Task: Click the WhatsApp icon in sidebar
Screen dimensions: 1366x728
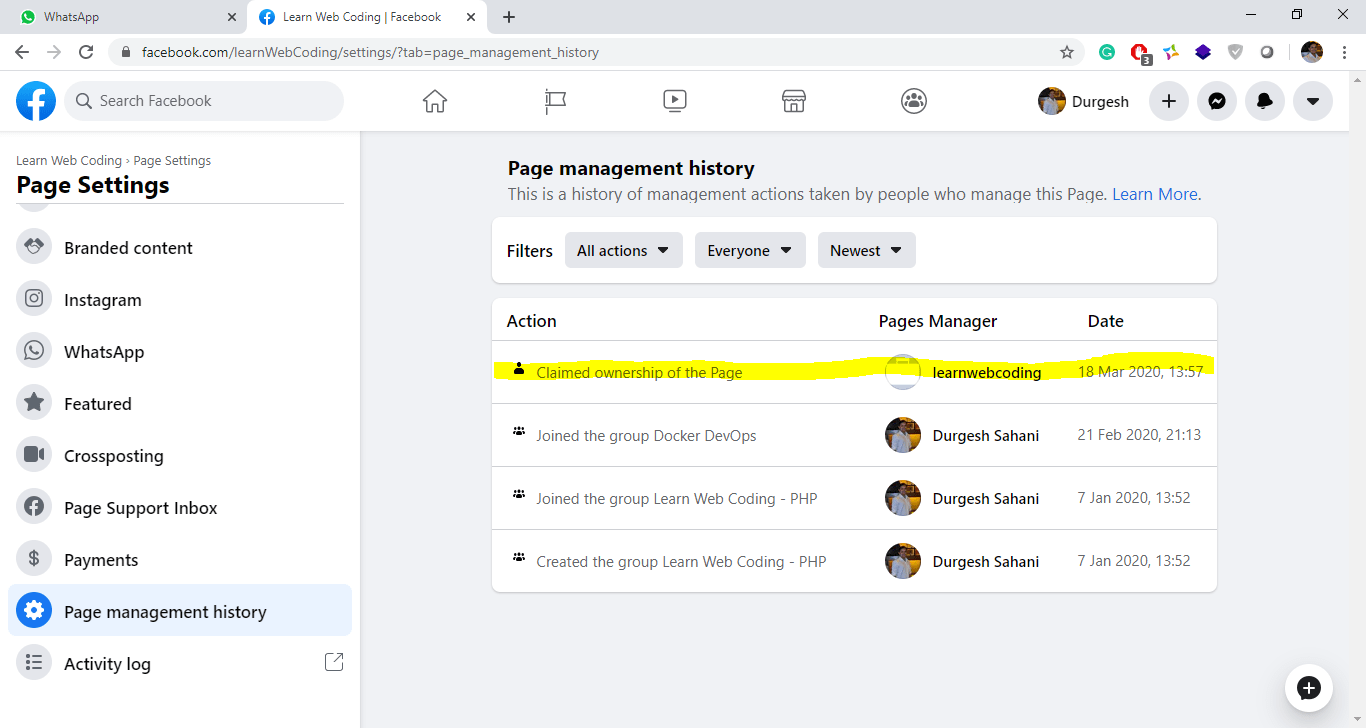Action: tap(34, 350)
